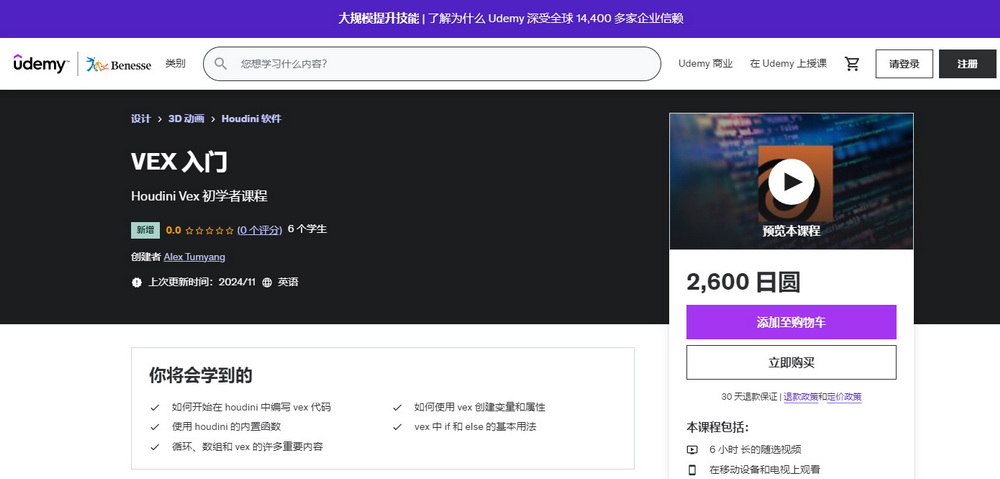The width and height of the screenshot is (1000, 479).
Task: Click the 注册 sign-up button
Action: coord(967,64)
